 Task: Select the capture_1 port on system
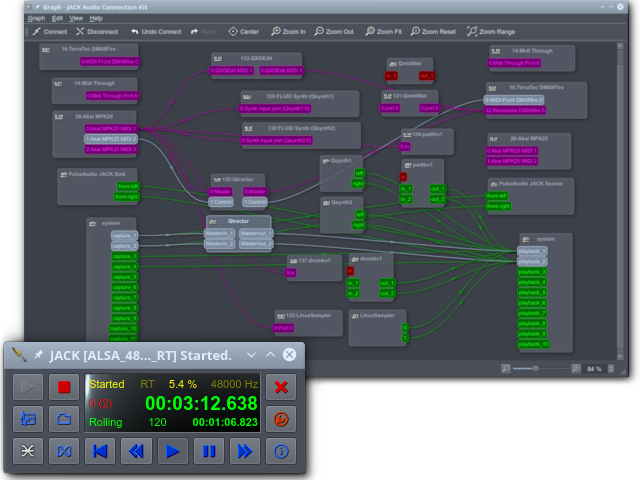(124, 236)
